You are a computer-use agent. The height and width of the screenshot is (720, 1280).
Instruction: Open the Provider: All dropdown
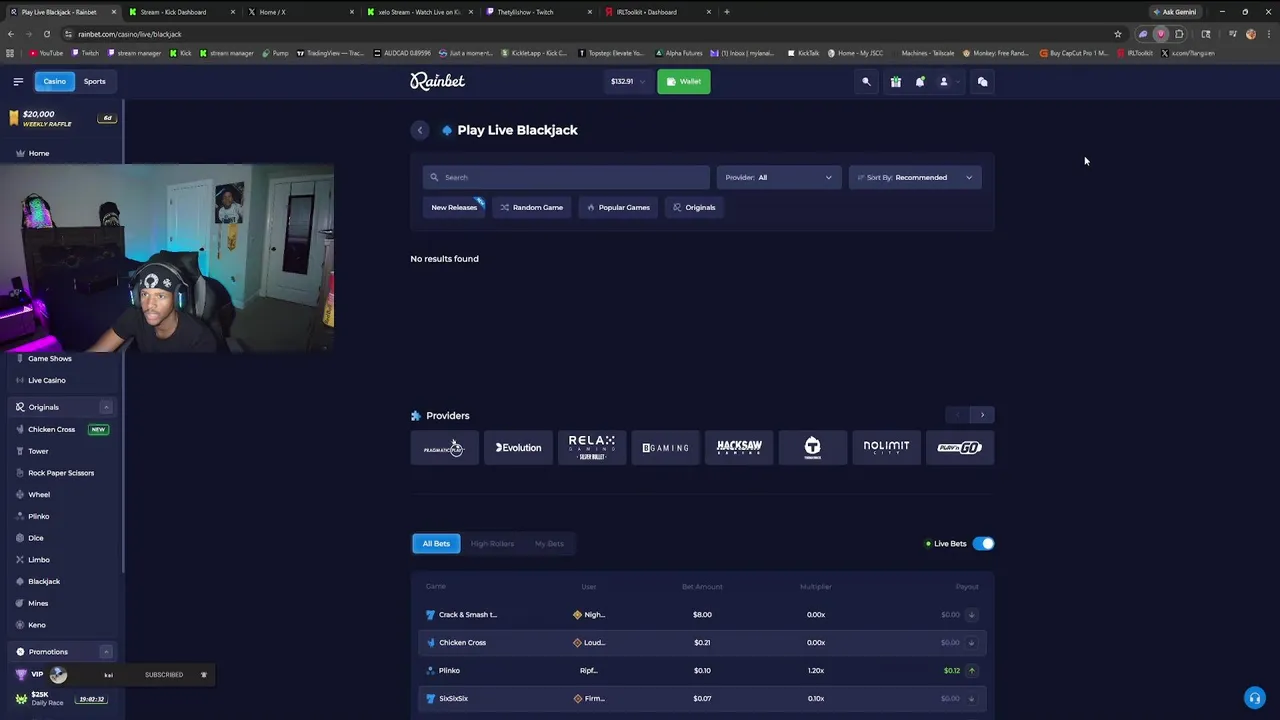779,177
